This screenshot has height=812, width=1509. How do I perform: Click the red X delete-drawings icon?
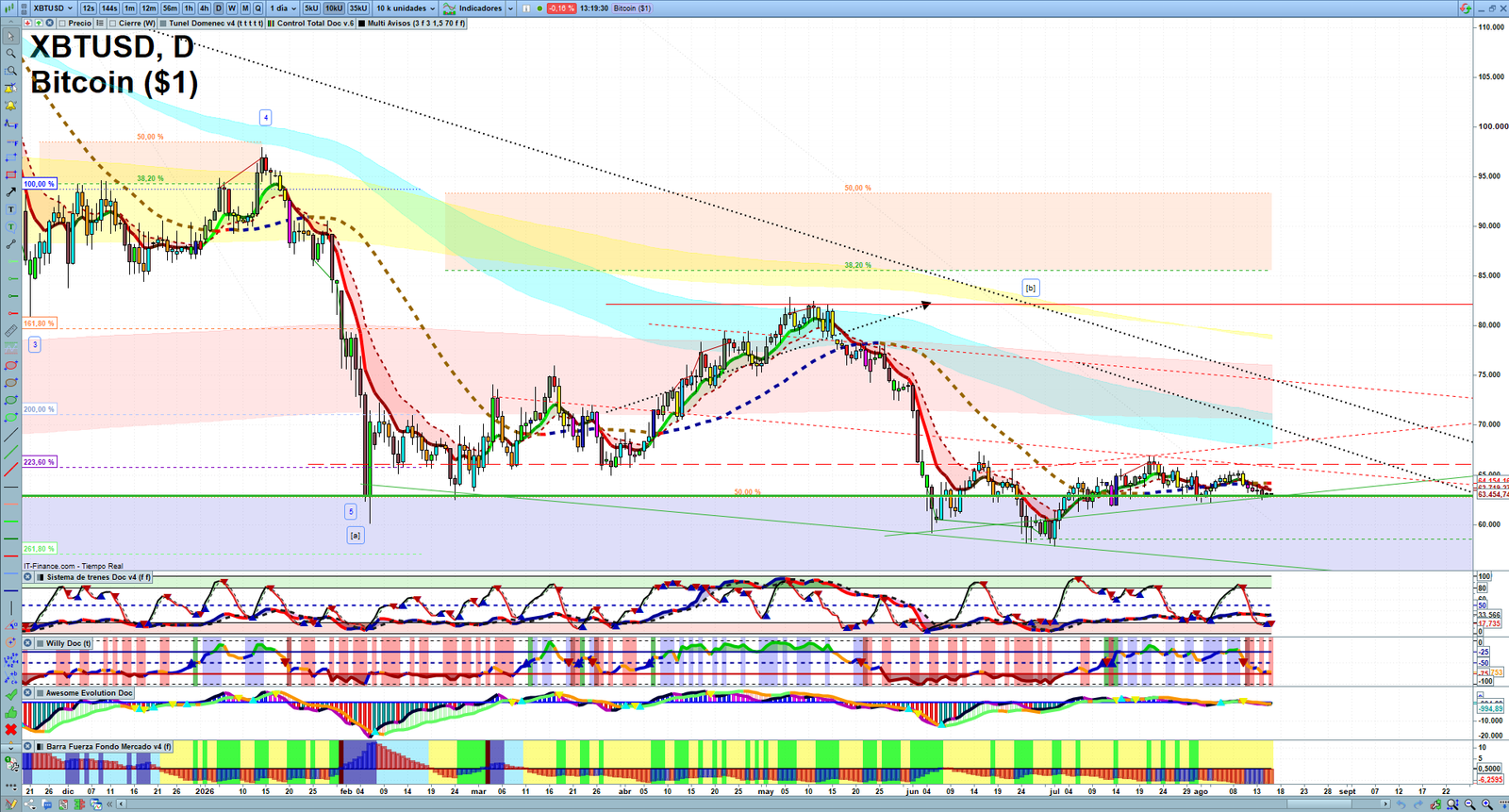tap(10, 729)
